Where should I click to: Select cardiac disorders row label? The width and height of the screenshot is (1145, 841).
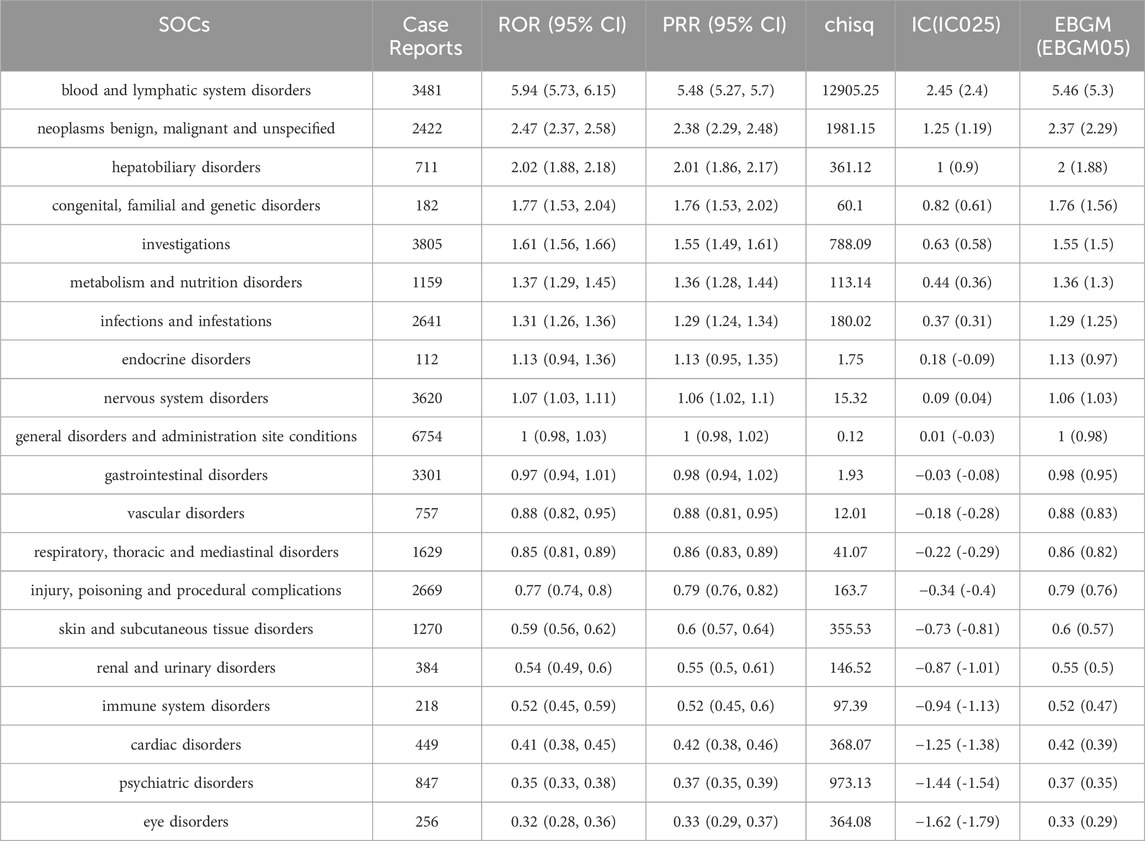185,745
